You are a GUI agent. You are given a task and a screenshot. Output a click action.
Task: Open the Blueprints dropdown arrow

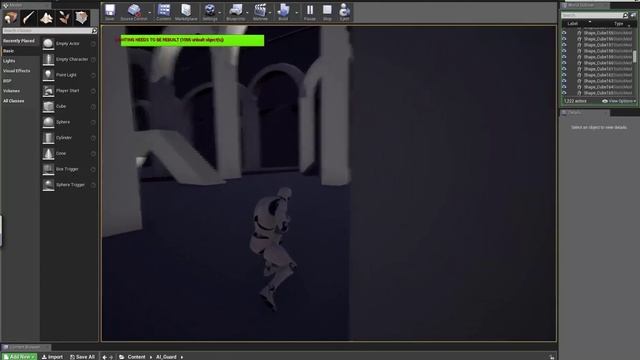247,13
